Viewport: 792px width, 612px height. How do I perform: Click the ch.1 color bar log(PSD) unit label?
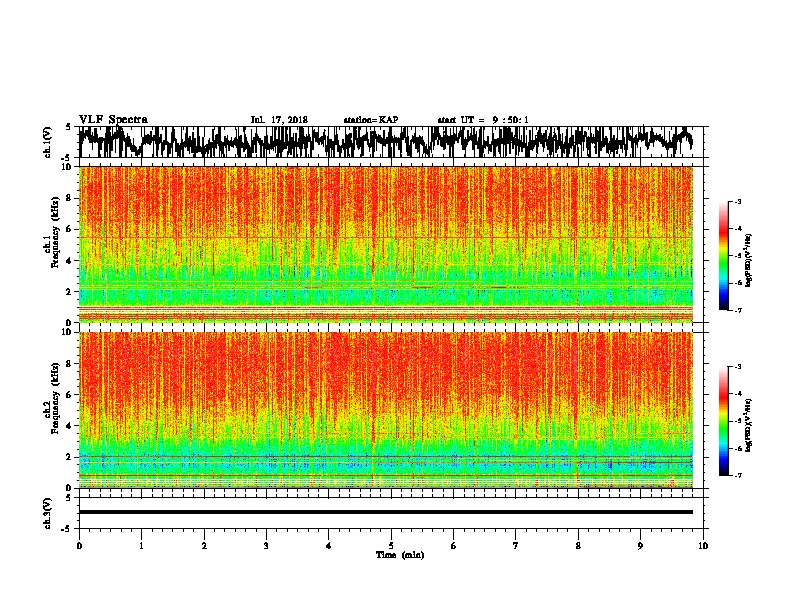749,261
